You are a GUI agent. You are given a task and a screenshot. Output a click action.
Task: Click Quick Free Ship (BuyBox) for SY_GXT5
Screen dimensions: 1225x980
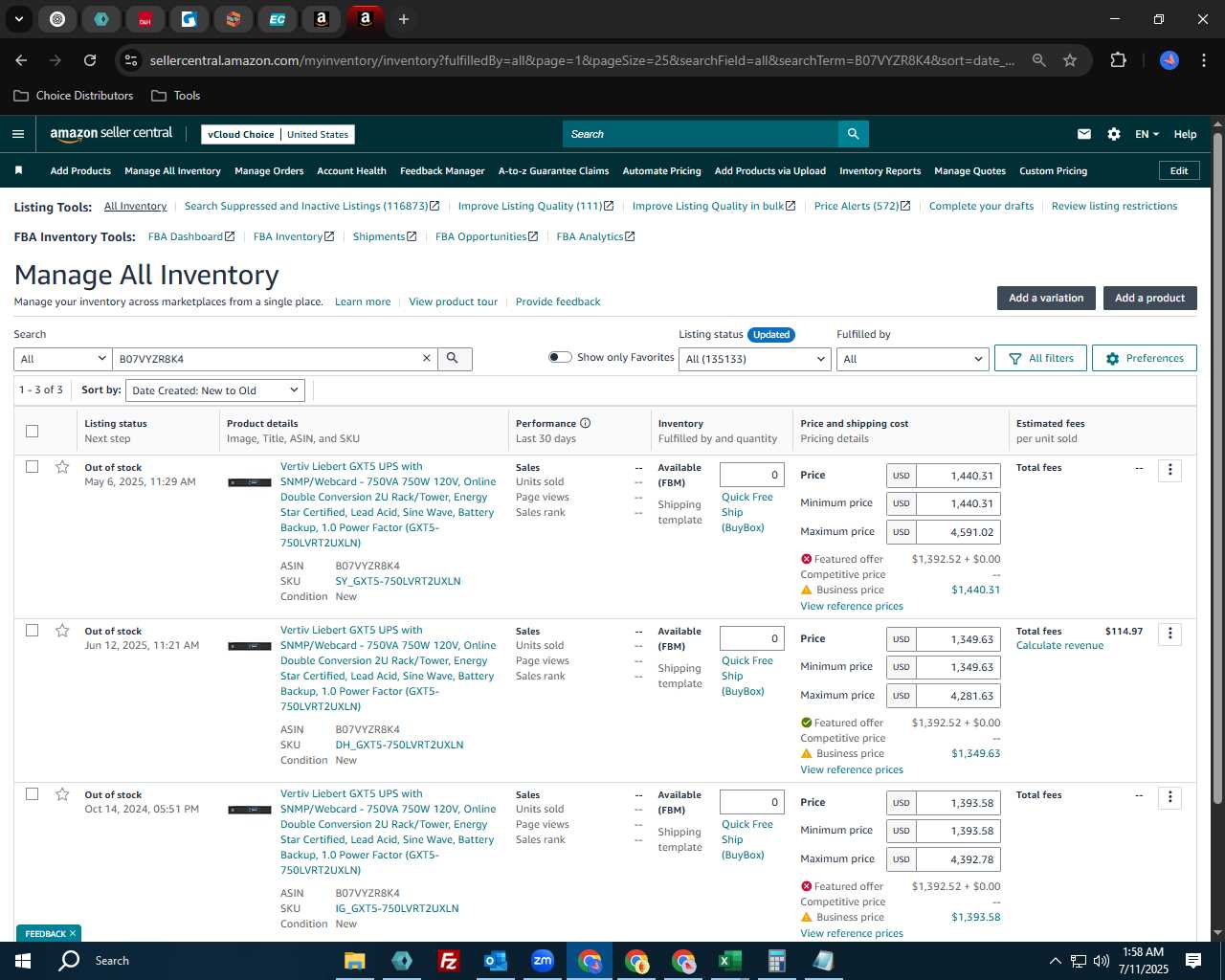[x=747, y=512]
